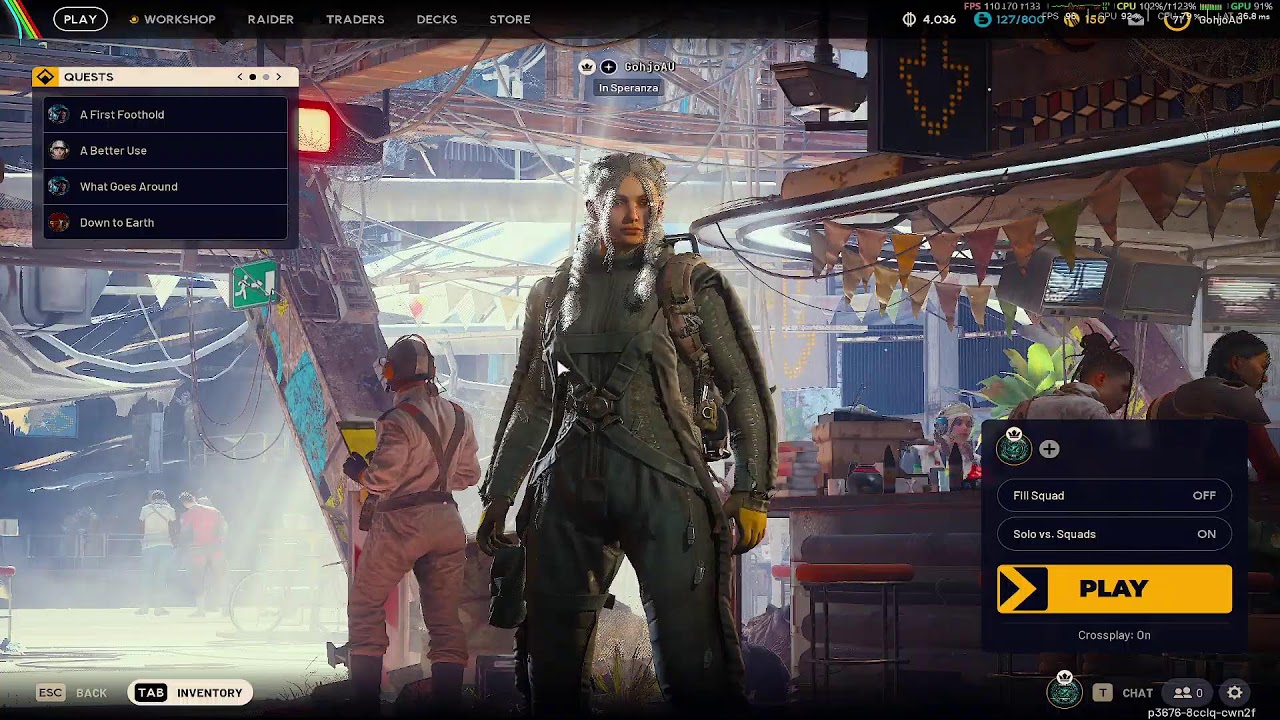Click the plus icon beside GohjoAU nameplate
Viewport: 1280px width, 720px height.
(608, 67)
